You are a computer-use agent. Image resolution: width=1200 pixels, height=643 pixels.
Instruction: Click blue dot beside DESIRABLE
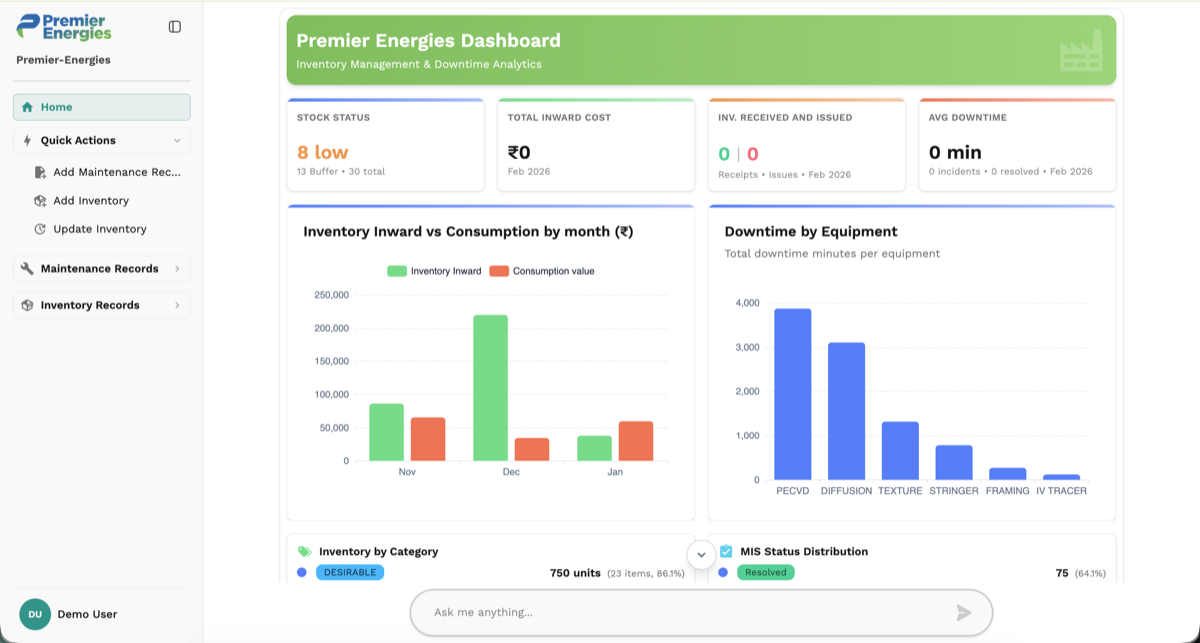pos(302,572)
